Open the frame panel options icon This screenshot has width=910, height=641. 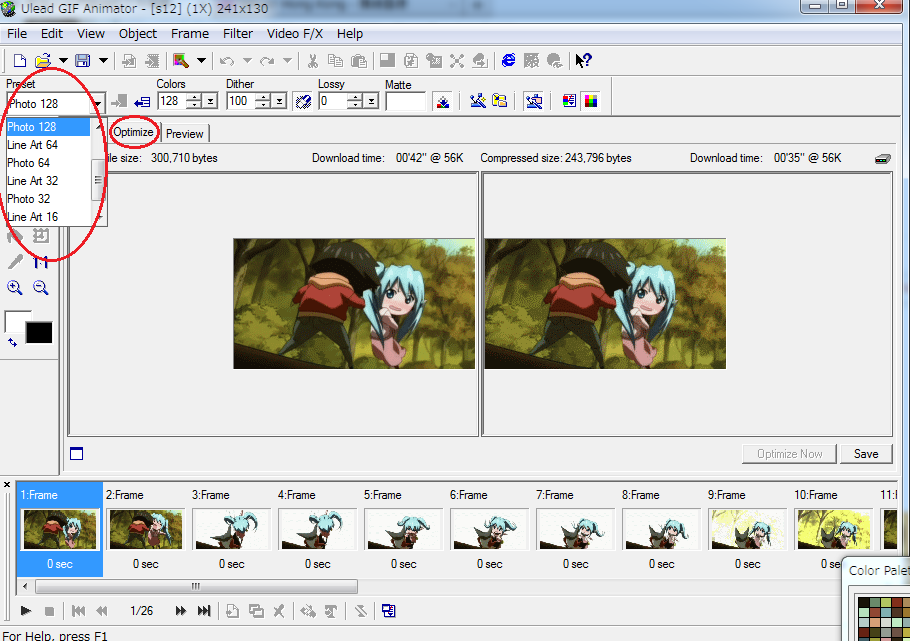click(388, 611)
